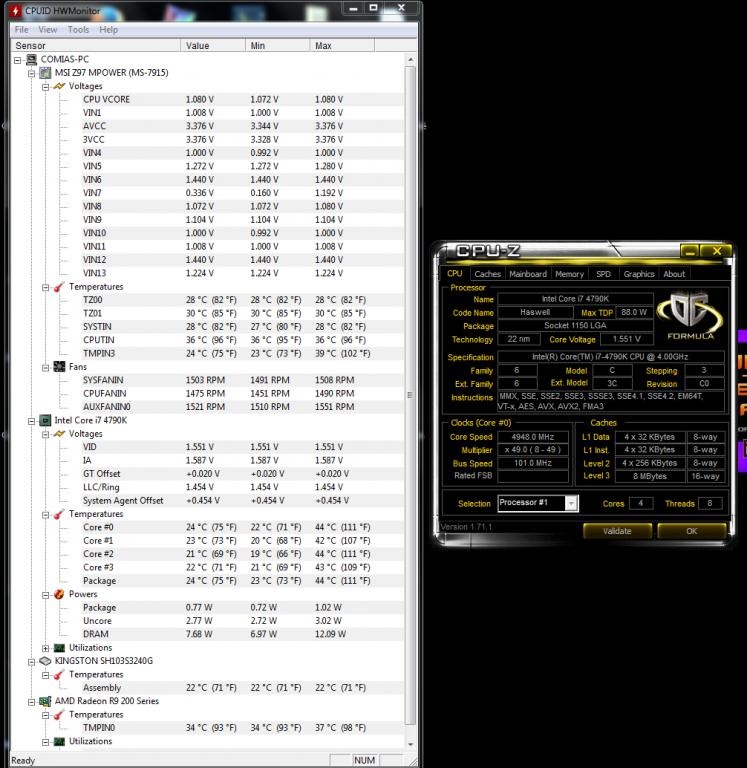
Task: Collapse the Intel Core i7 4790K node
Action: [31, 421]
